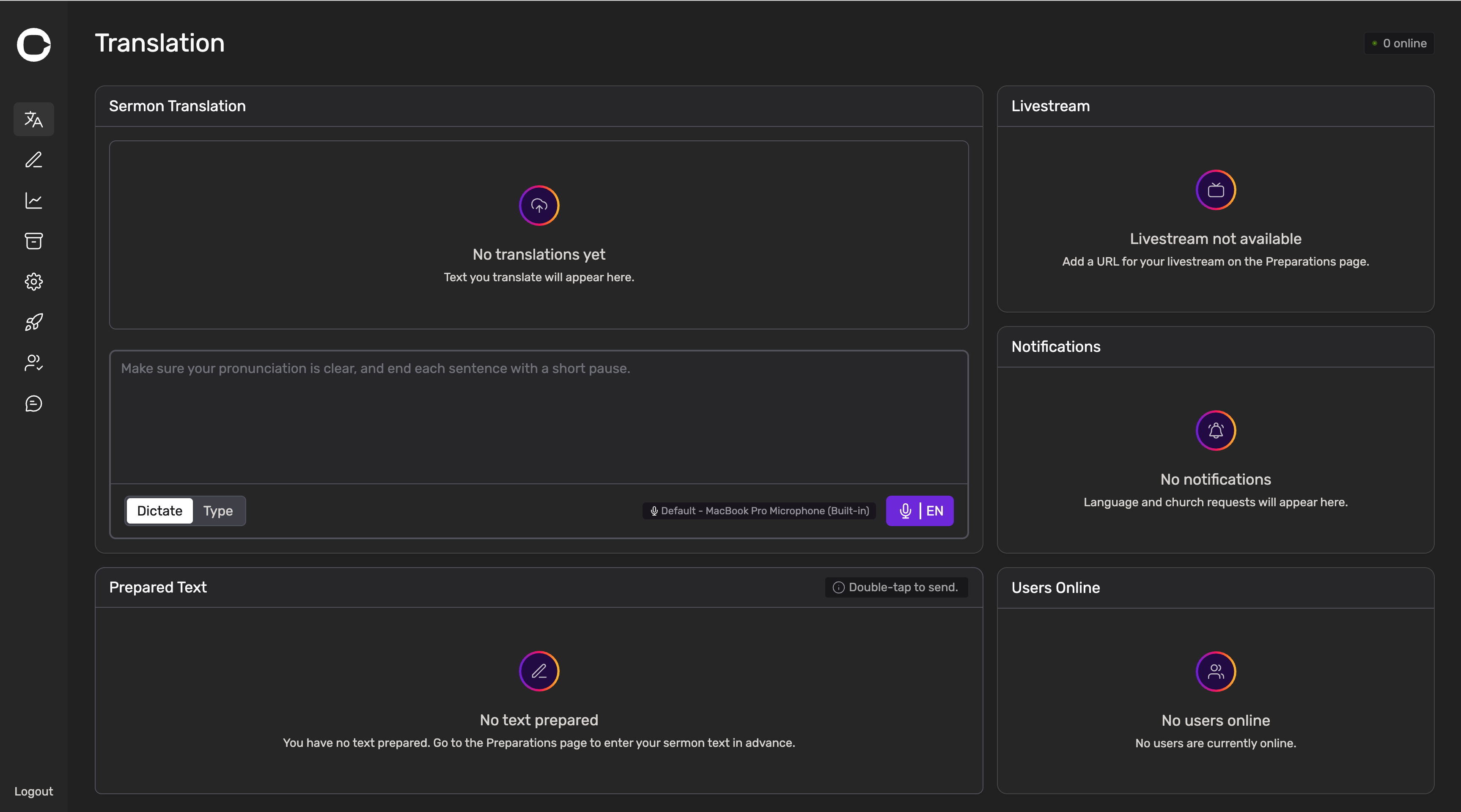Open the Translation page in sidebar
The width and height of the screenshot is (1461, 812).
(33, 119)
